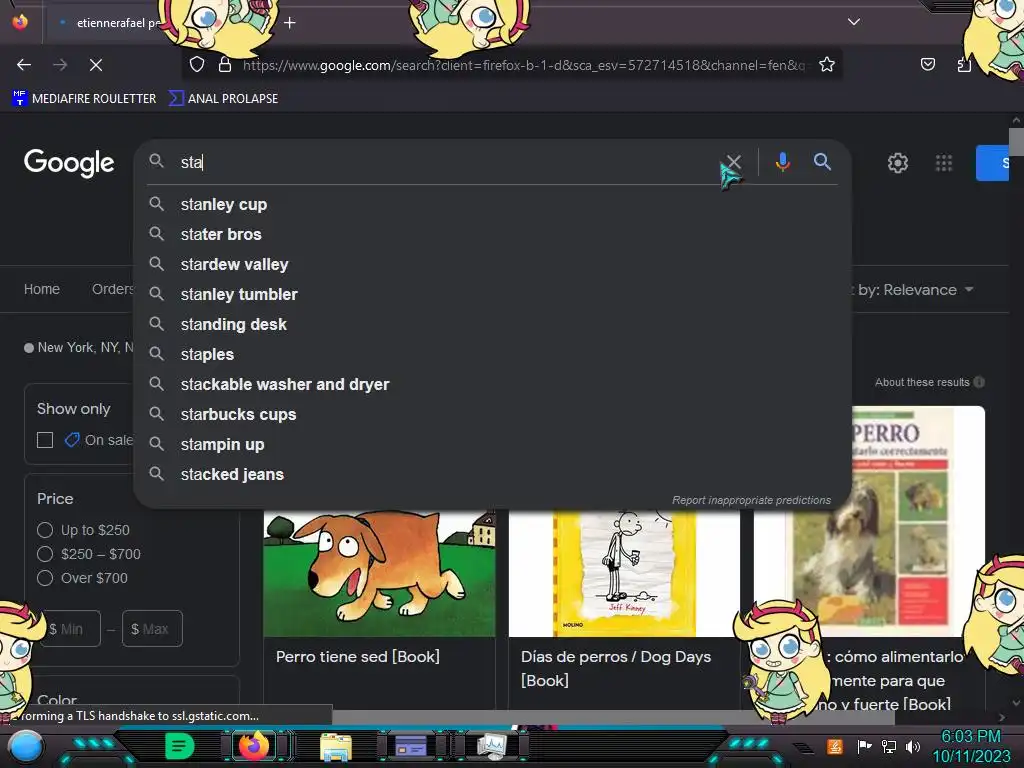Select 'starbucks cups' suggestion
This screenshot has height=768, width=1024.
point(492,415)
